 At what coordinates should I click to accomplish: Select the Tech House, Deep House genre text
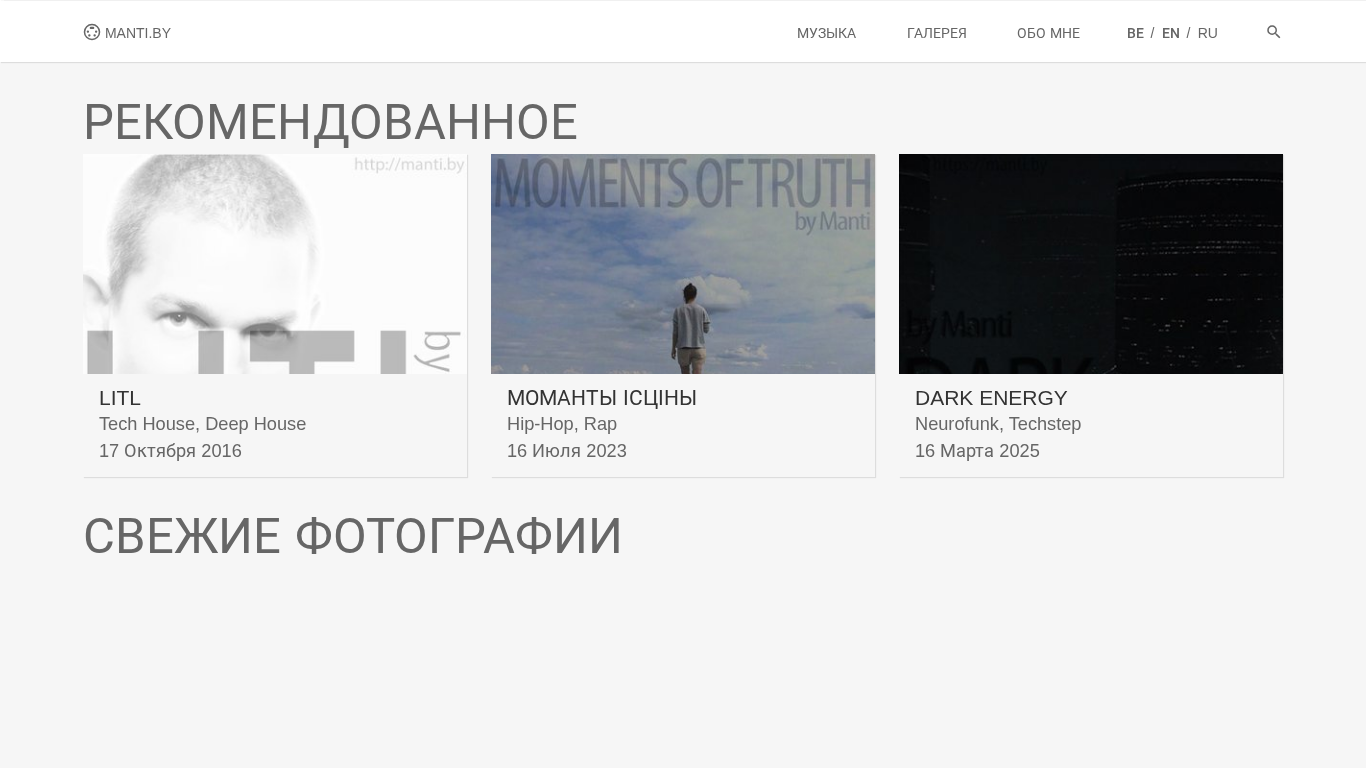(202, 424)
